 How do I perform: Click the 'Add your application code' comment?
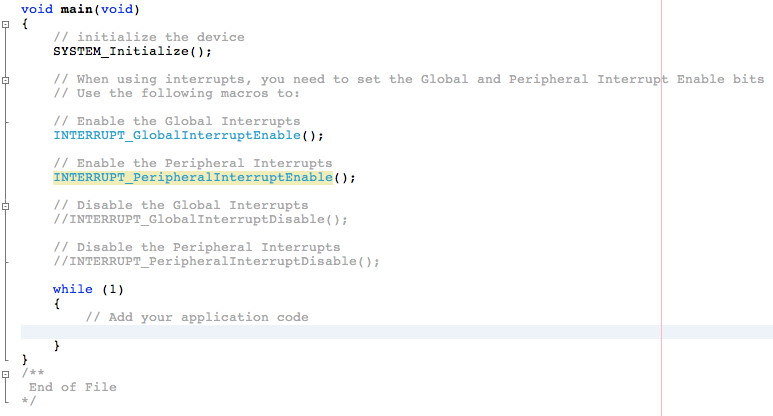tap(197, 317)
